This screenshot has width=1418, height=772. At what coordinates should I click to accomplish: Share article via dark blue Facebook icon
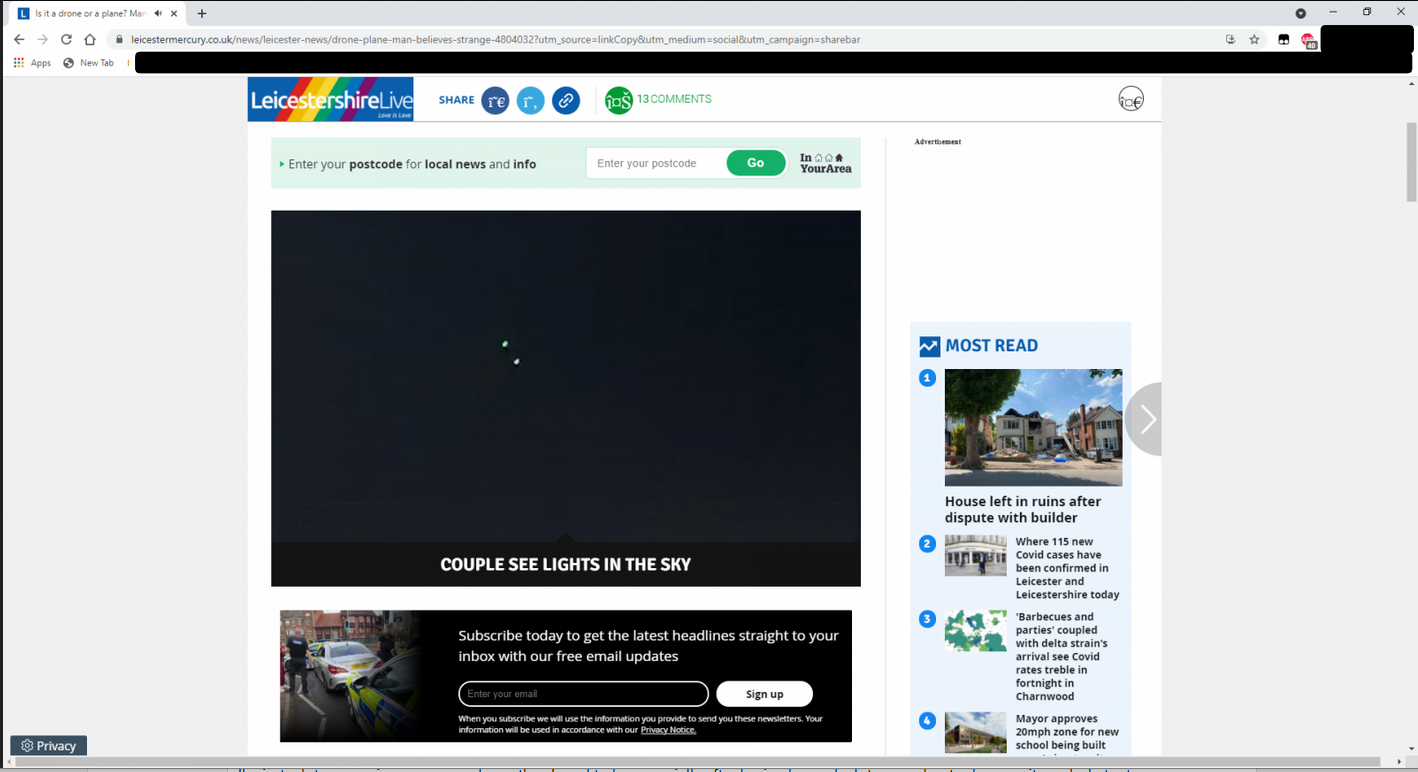495,100
